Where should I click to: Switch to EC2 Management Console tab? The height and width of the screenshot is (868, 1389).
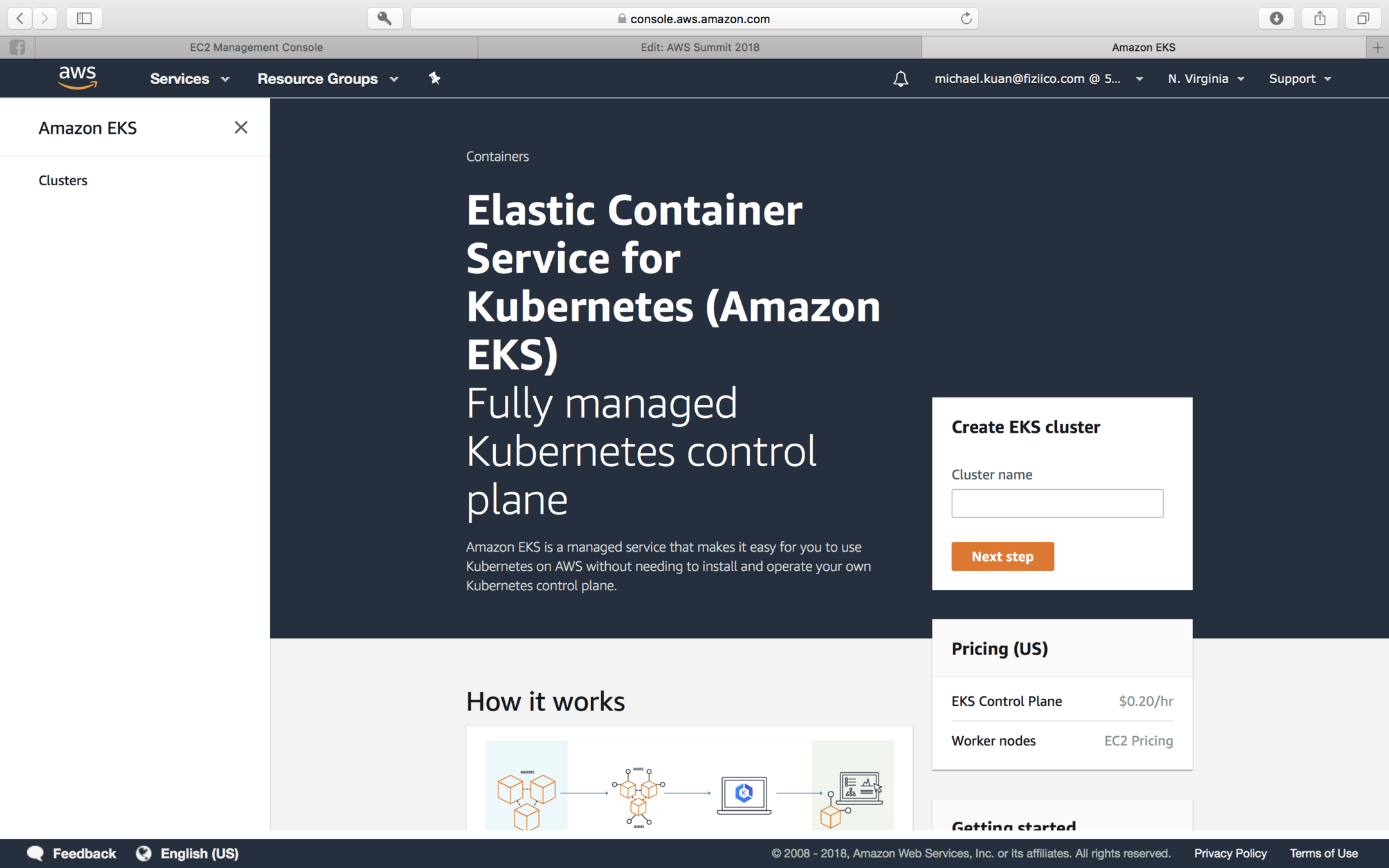click(256, 47)
